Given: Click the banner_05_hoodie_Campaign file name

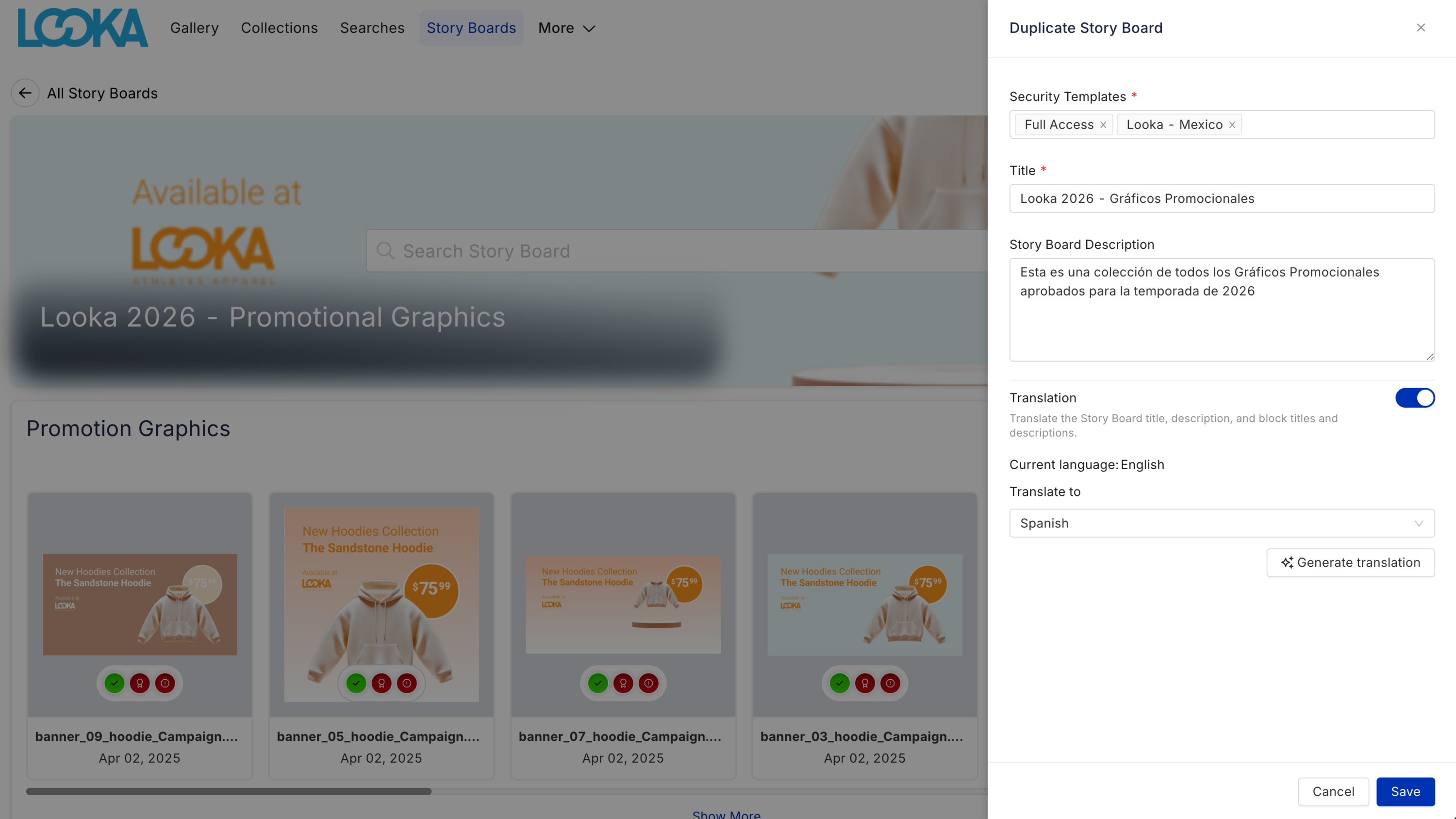Looking at the screenshot, I should pyautogui.click(x=378, y=737).
